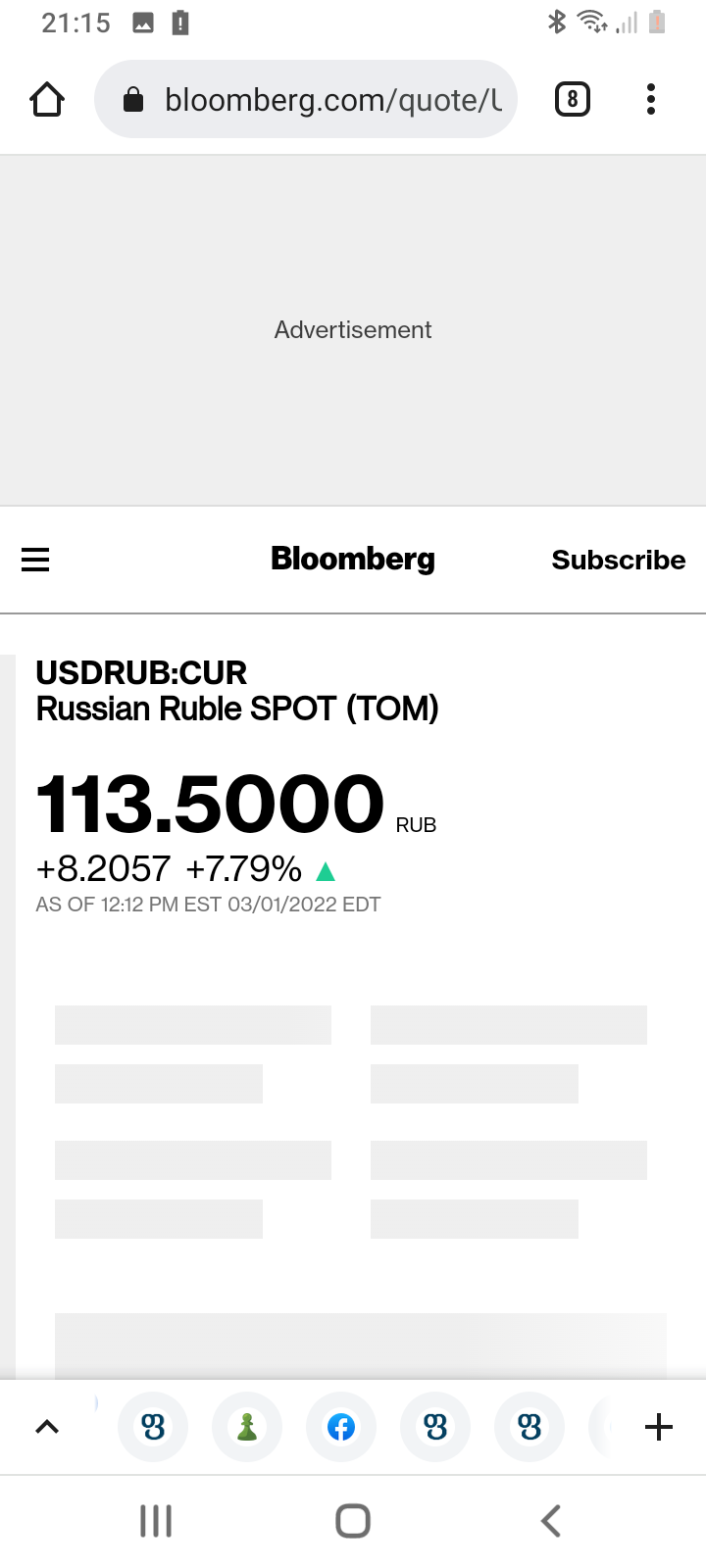Screen dimensions: 706x1568
Task: Click the Subscribe button
Action: point(618,560)
